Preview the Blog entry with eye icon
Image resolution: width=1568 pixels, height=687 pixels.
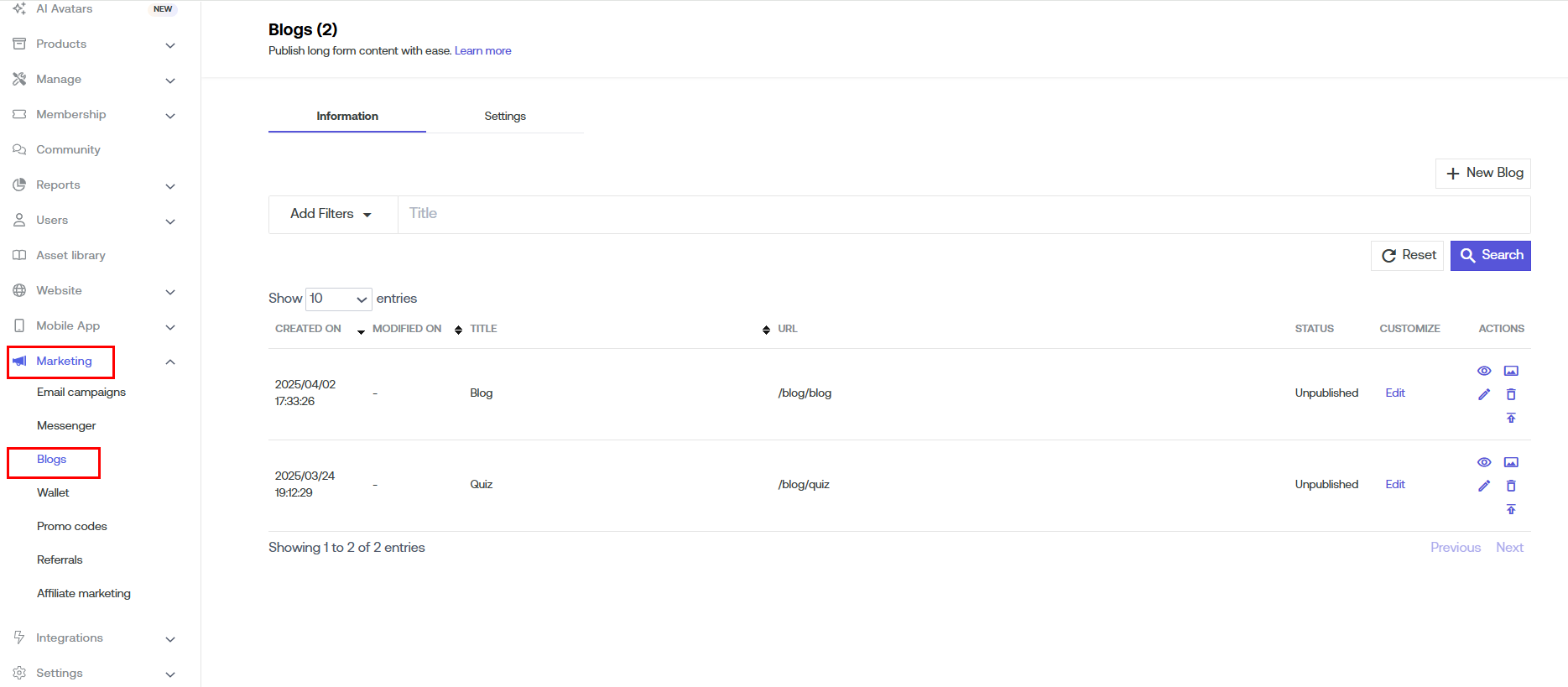pyautogui.click(x=1483, y=371)
